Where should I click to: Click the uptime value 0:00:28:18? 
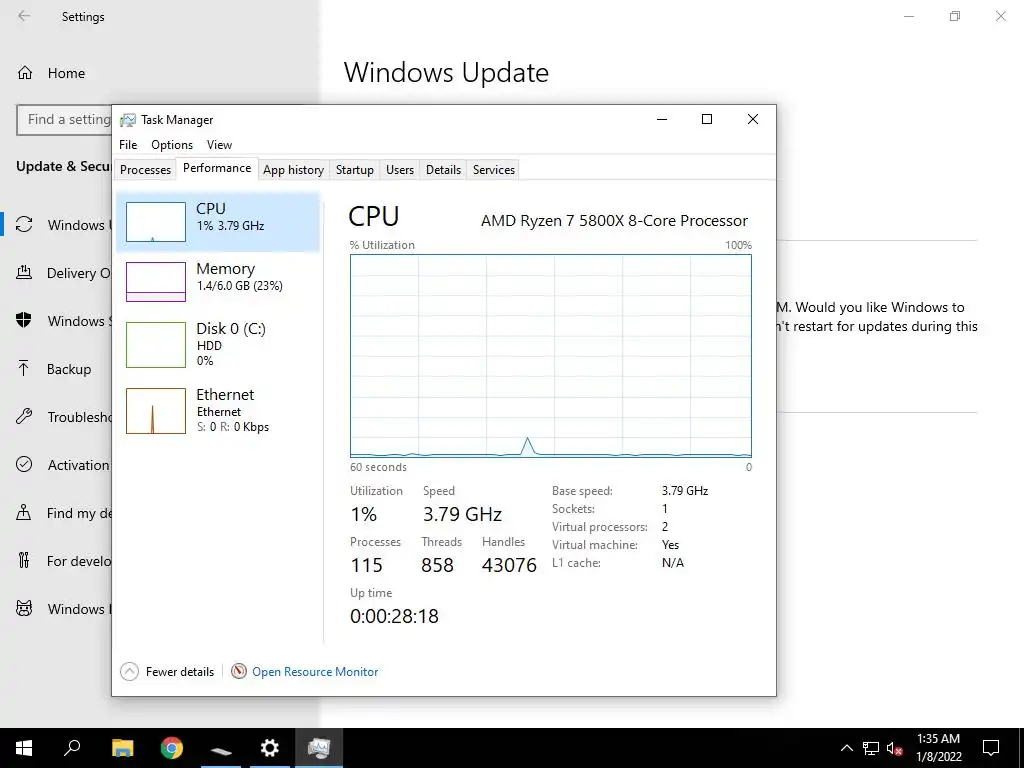coord(394,616)
